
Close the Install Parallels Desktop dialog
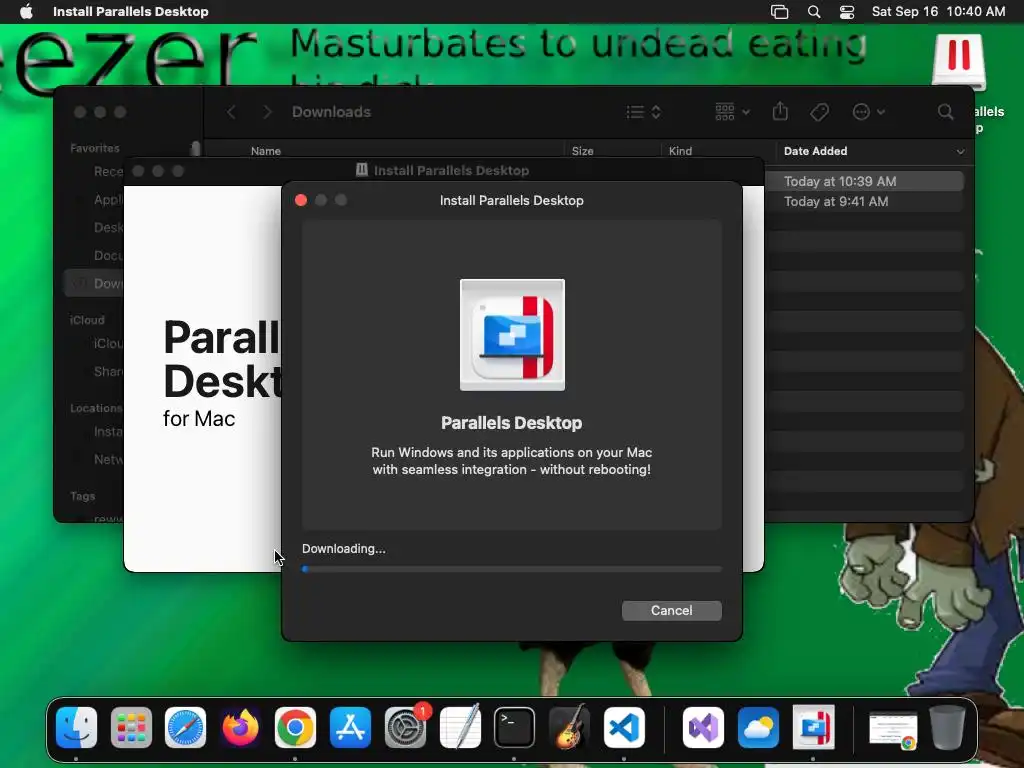[x=301, y=200]
